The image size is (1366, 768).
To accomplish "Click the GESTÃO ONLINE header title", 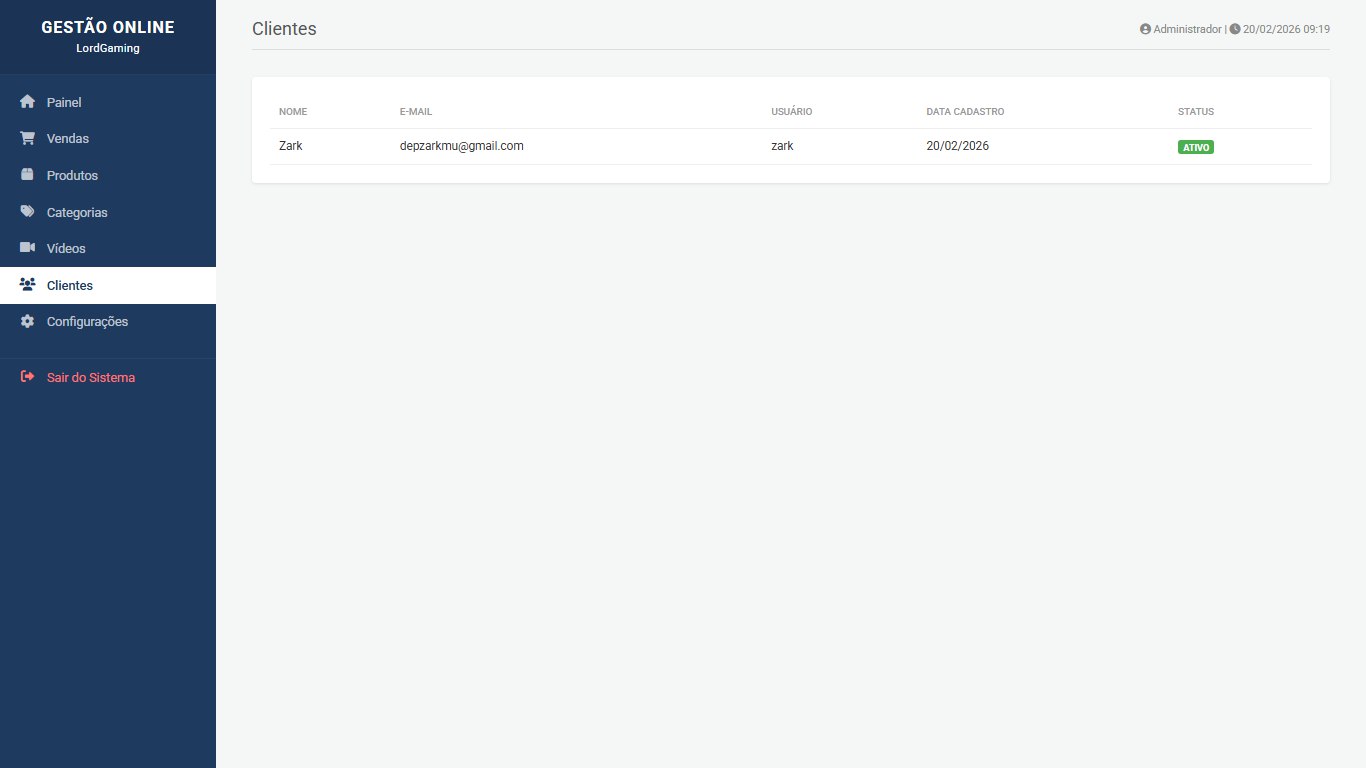I will tap(108, 28).
